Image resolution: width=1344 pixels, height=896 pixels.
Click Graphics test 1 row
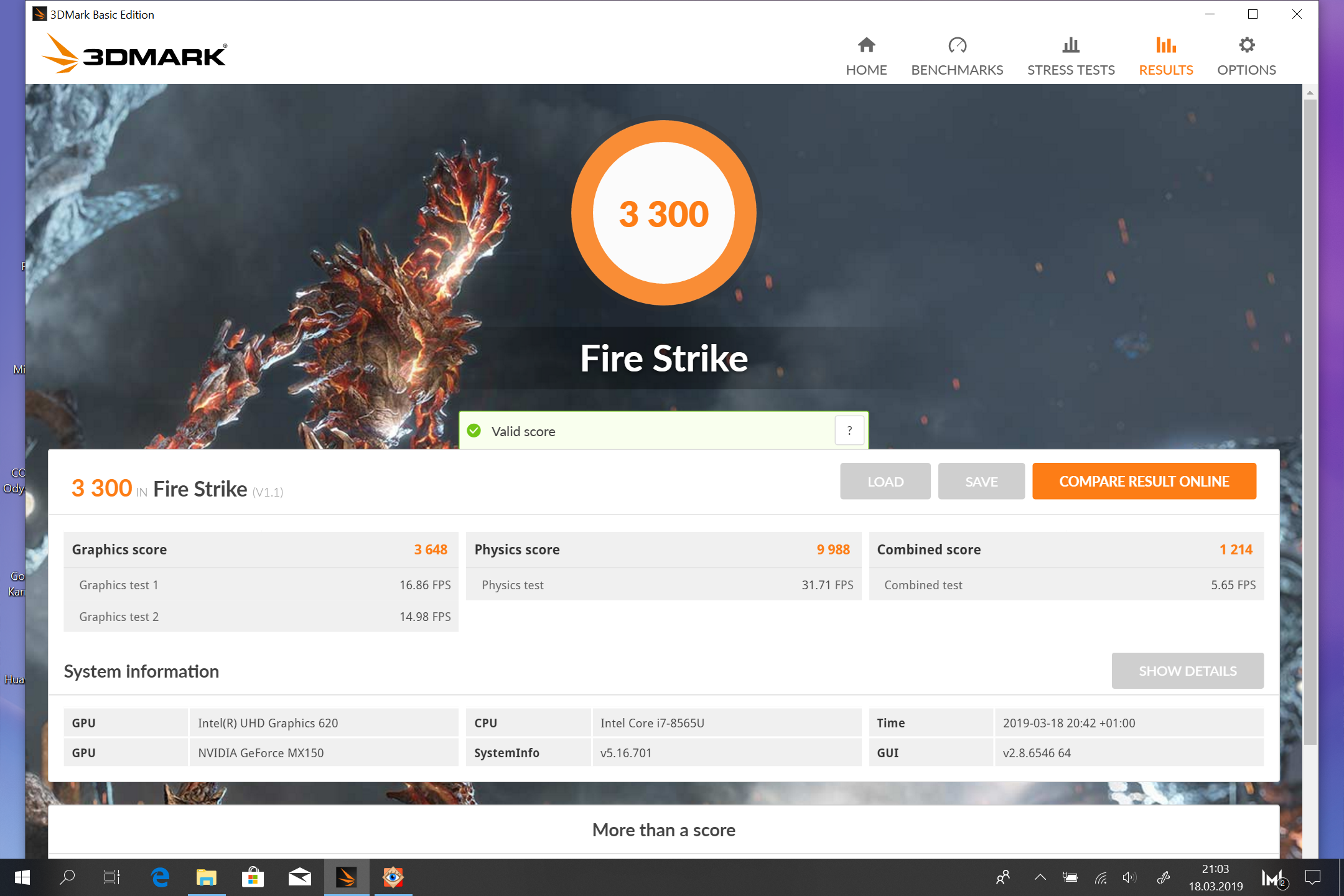coord(261,585)
